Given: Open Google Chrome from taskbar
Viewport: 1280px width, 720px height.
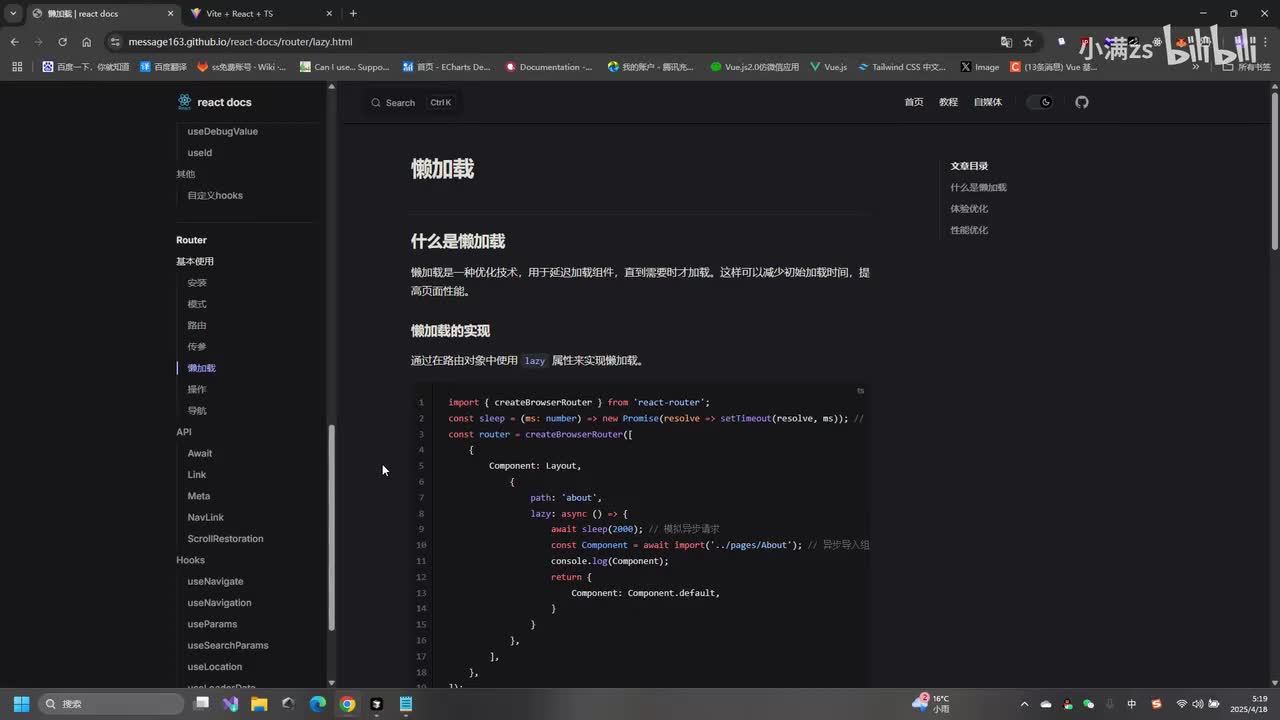Looking at the screenshot, I should coord(347,704).
